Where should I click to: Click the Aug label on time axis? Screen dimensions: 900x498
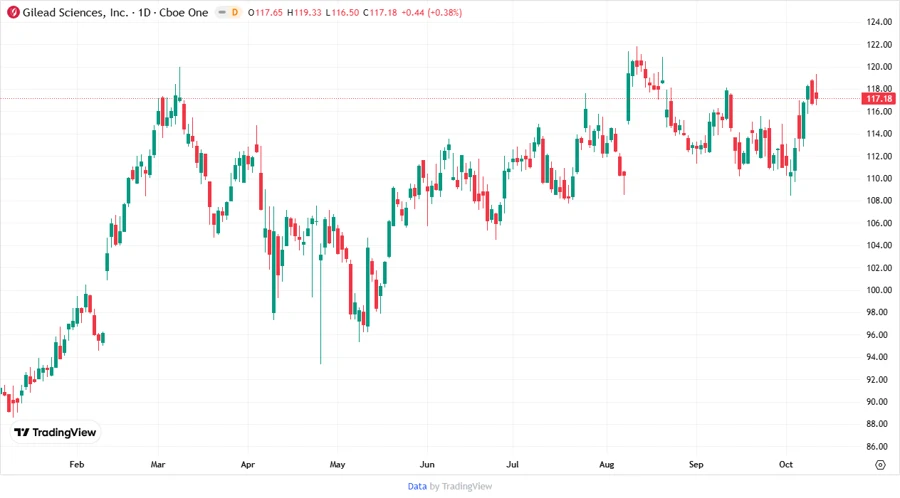click(607, 464)
